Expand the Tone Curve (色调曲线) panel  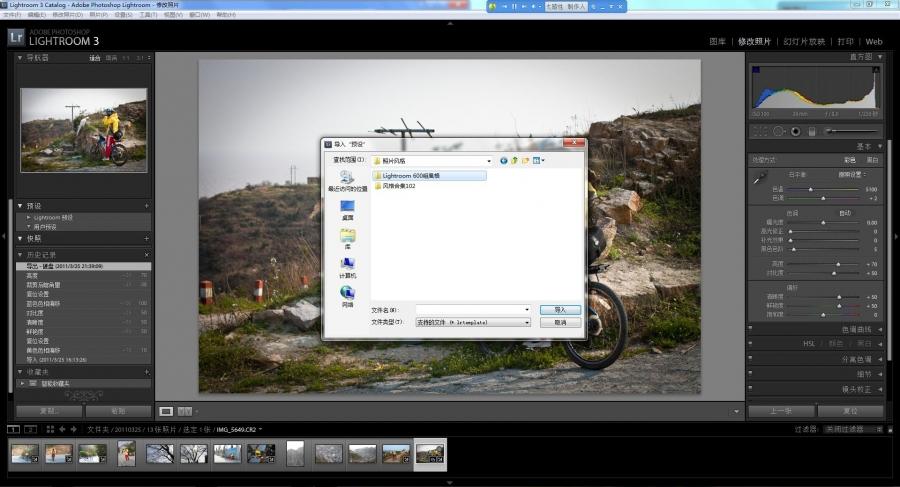click(x=880, y=329)
